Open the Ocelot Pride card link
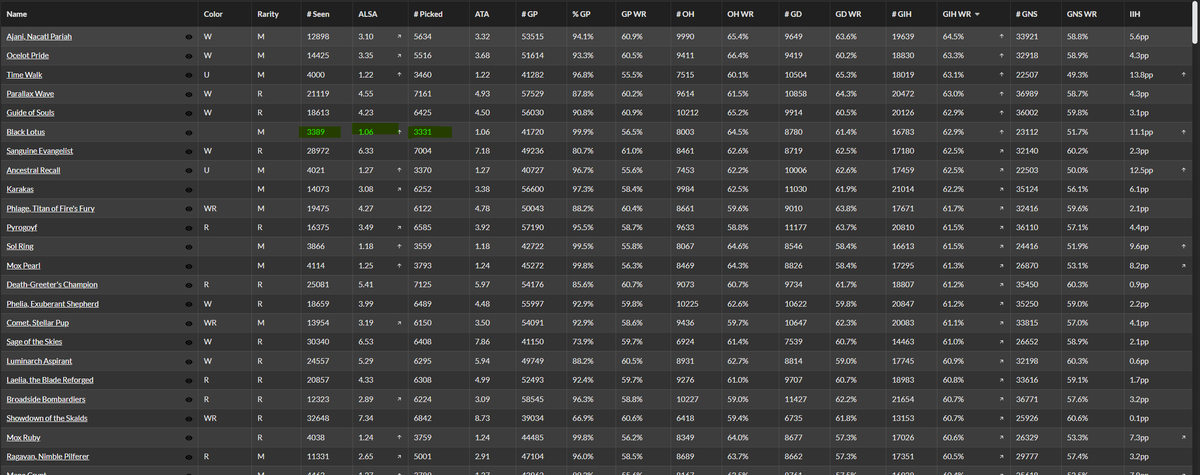The image size is (1200, 475). [28, 56]
